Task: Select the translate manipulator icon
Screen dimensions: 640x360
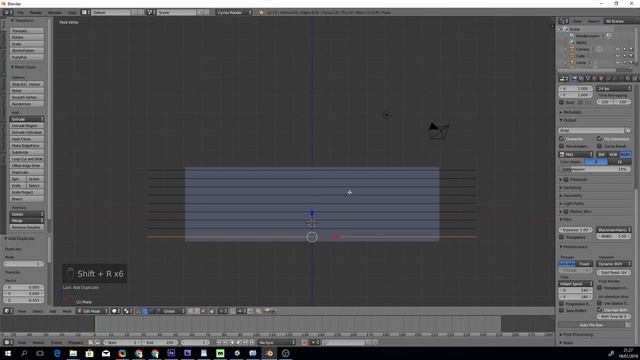Action: point(145,311)
